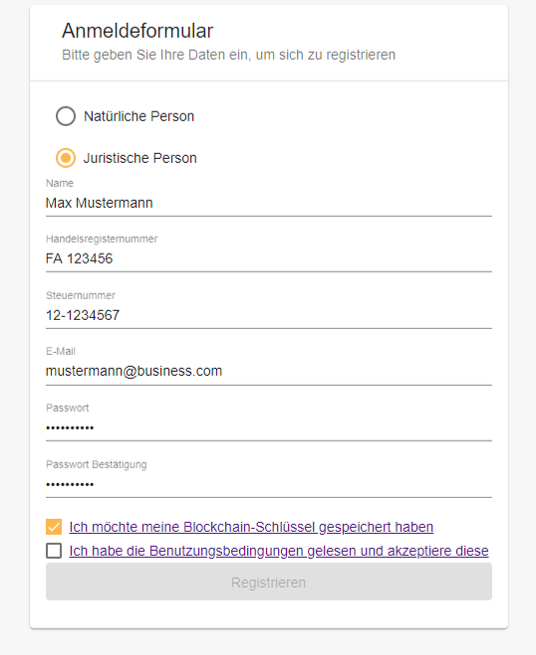This screenshot has width=536, height=655.
Task: Select the Juristische Person radio circle
Action: (x=66, y=158)
